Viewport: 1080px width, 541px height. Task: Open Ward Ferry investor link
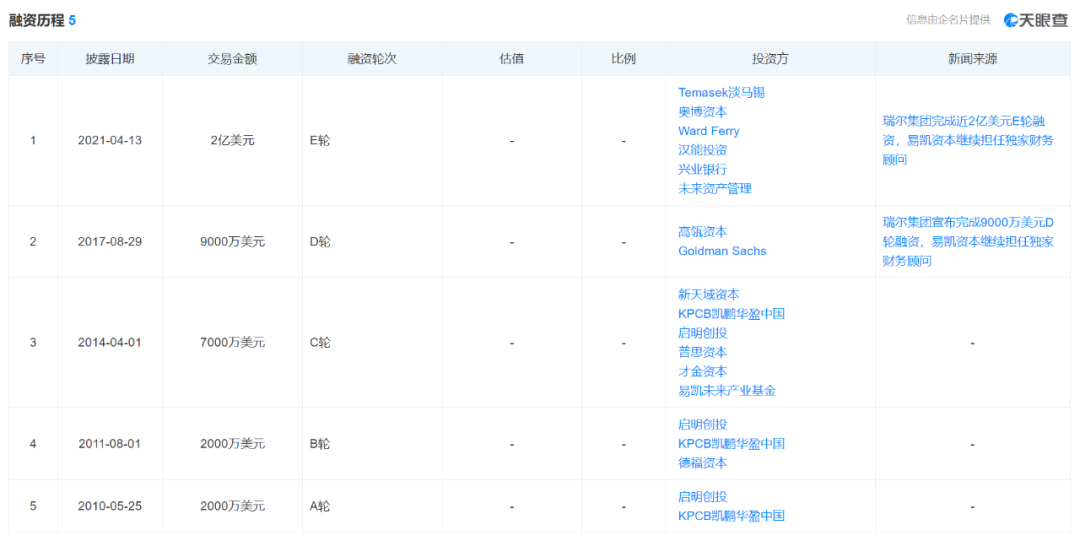709,131
